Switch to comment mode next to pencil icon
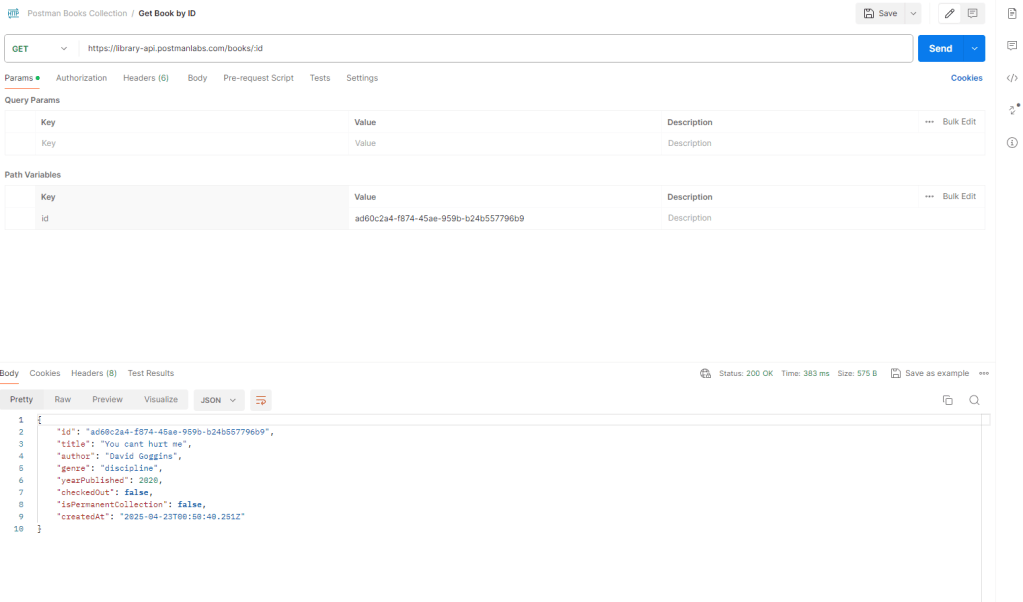Screen dimensions: 1023x602 (972, 14)
